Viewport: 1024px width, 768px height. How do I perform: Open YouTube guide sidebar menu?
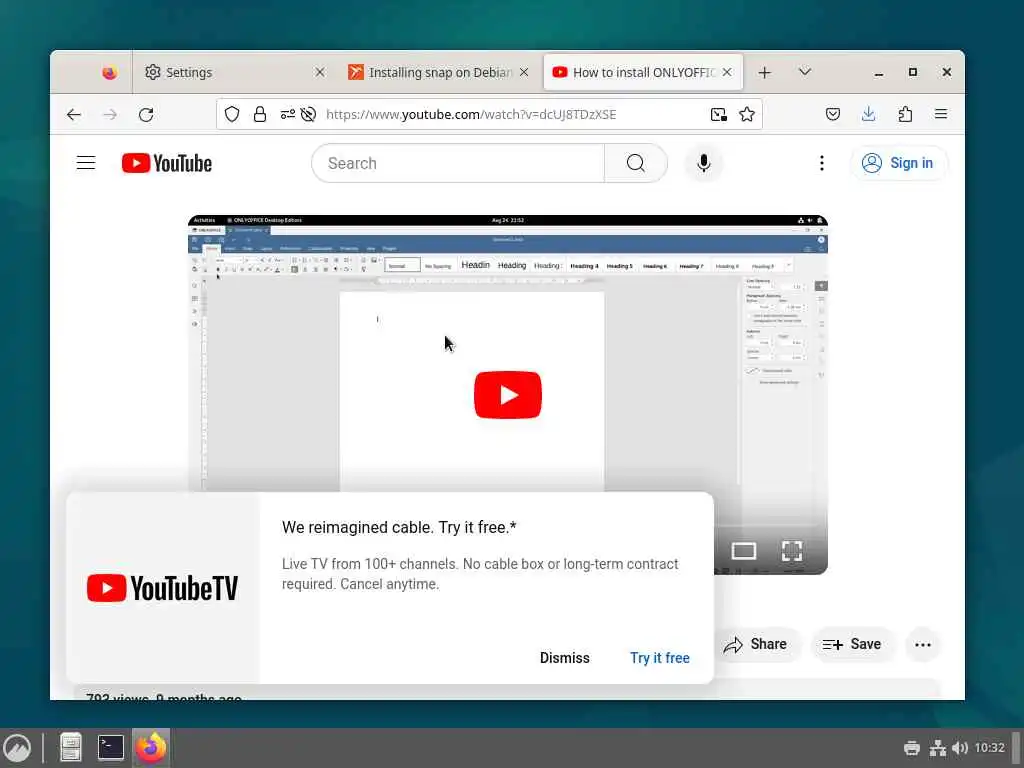point(86,163)
